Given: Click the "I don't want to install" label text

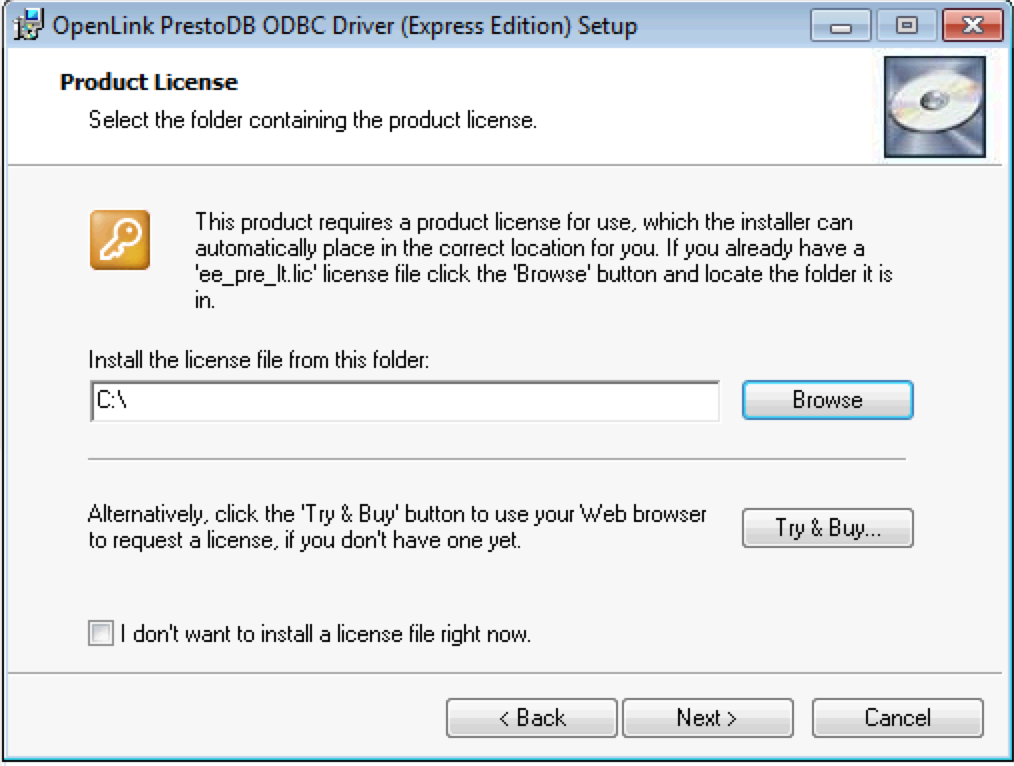Looking at the screenshot, I should click(x=325, y=634).
